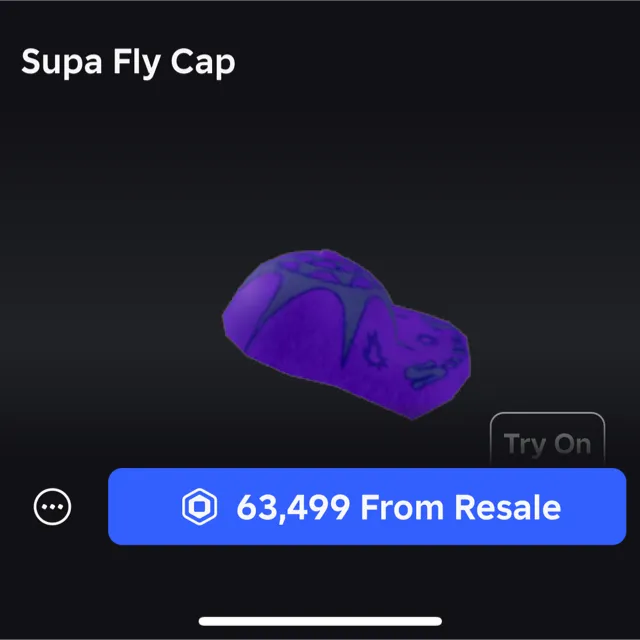Tap the white home indicator bar
640x640 pixels.
click(x=320, y=621)
